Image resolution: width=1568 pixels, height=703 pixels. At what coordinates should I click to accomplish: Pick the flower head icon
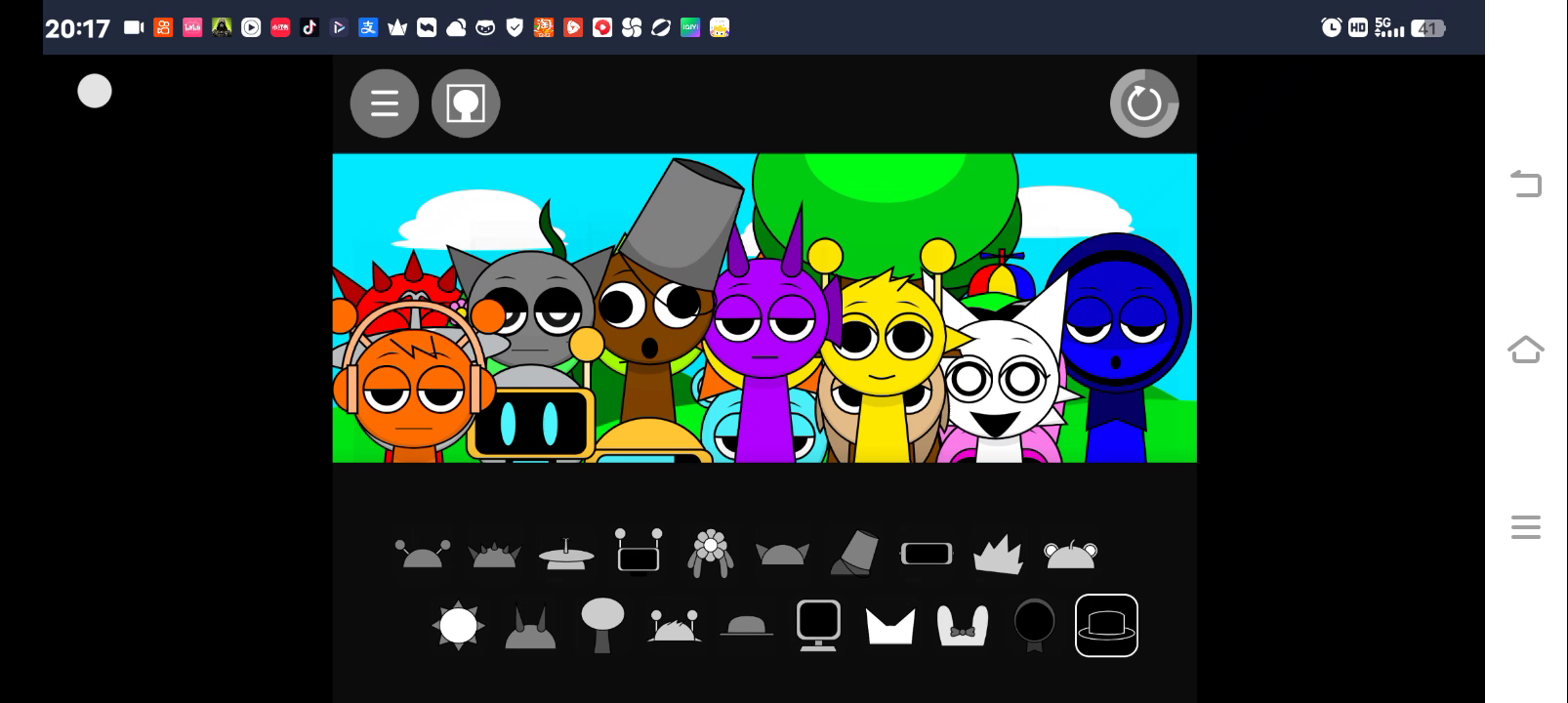pyautogui.click(x=711, y=554)
